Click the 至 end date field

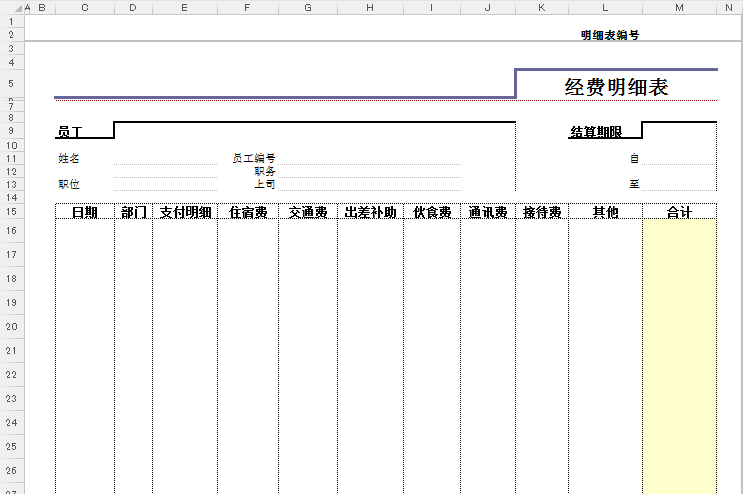click(679, 184)
